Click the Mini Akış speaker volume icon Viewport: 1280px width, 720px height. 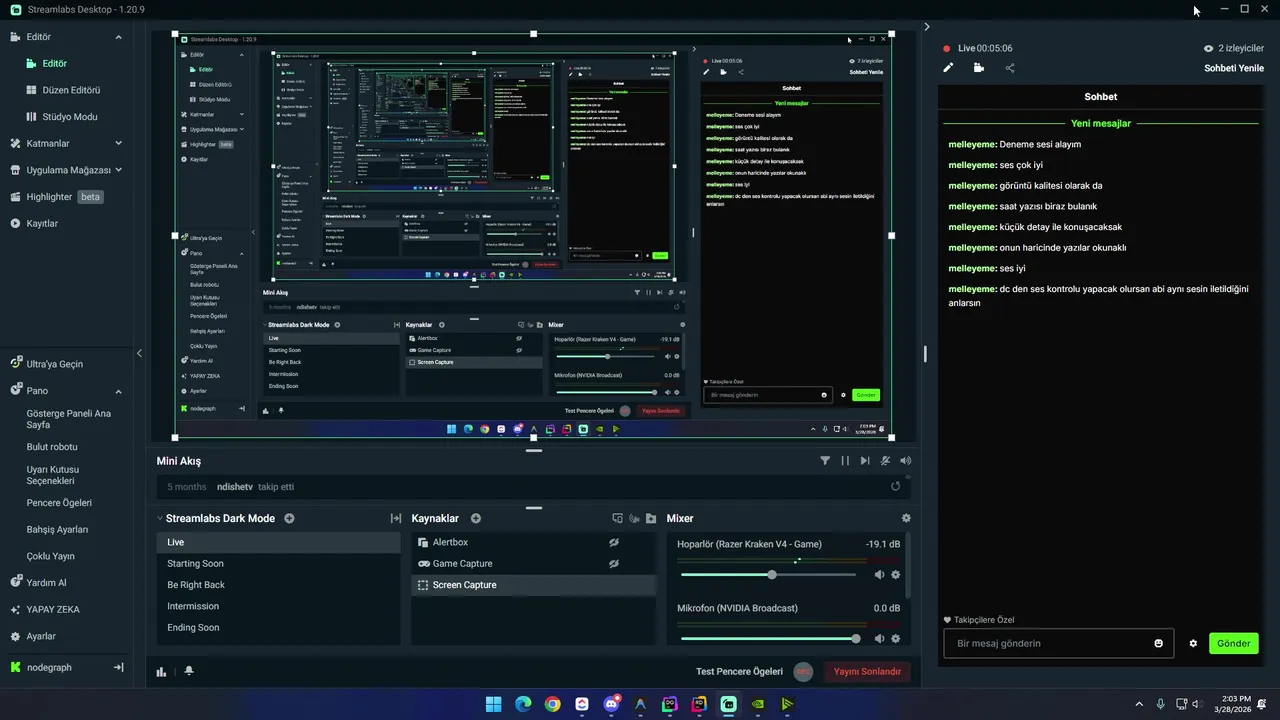[x=906, y=461]
